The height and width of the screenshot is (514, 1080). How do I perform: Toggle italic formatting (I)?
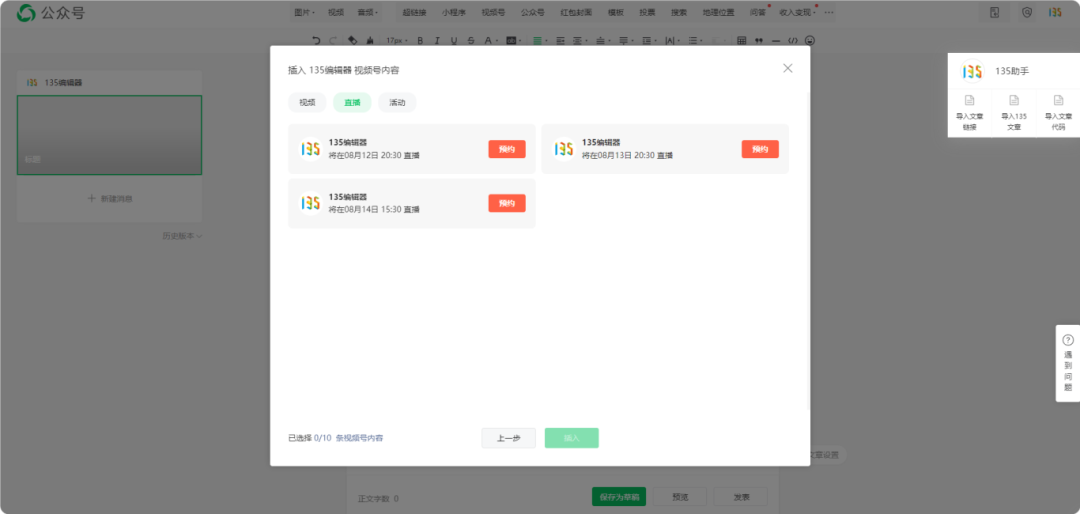point(437,40)
